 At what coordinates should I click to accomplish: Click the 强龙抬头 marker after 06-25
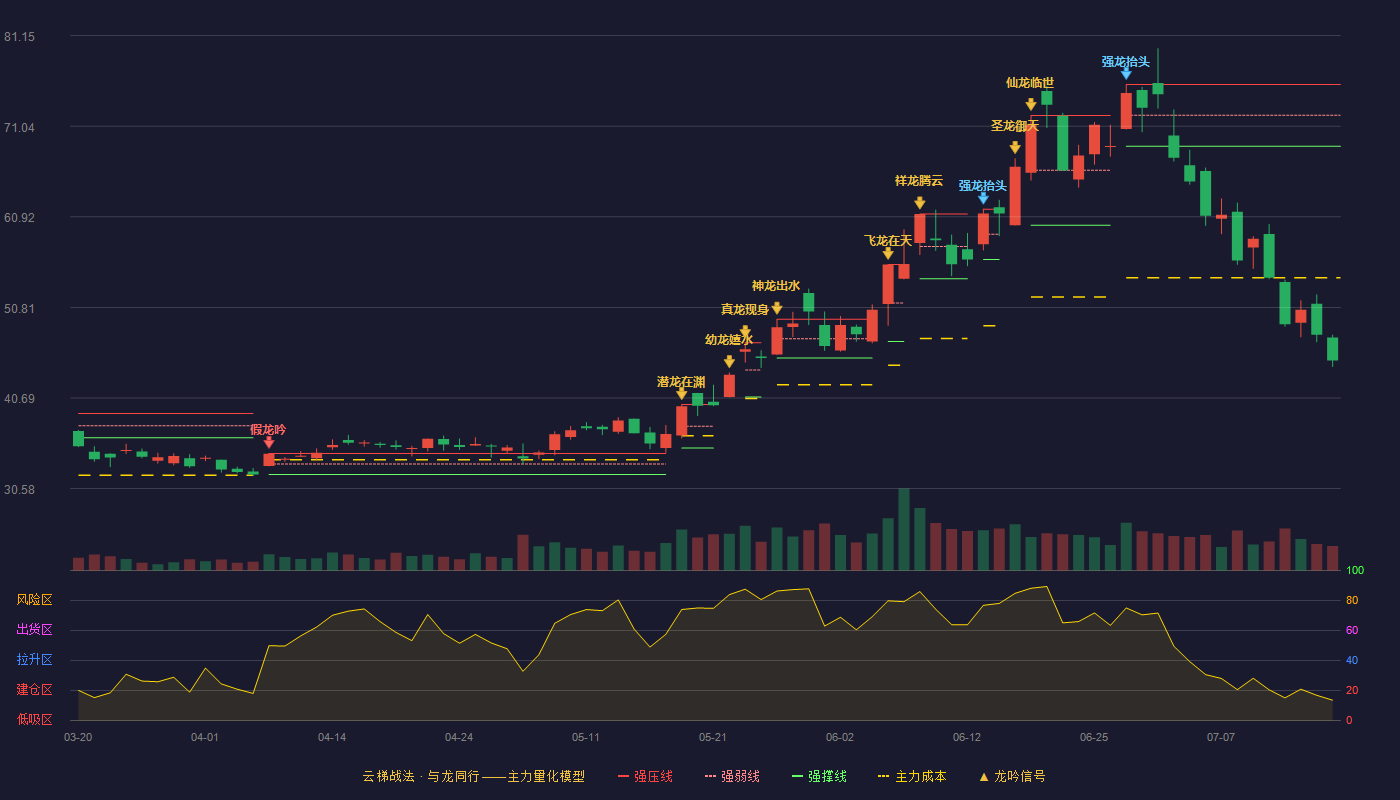coord(1126,74)
